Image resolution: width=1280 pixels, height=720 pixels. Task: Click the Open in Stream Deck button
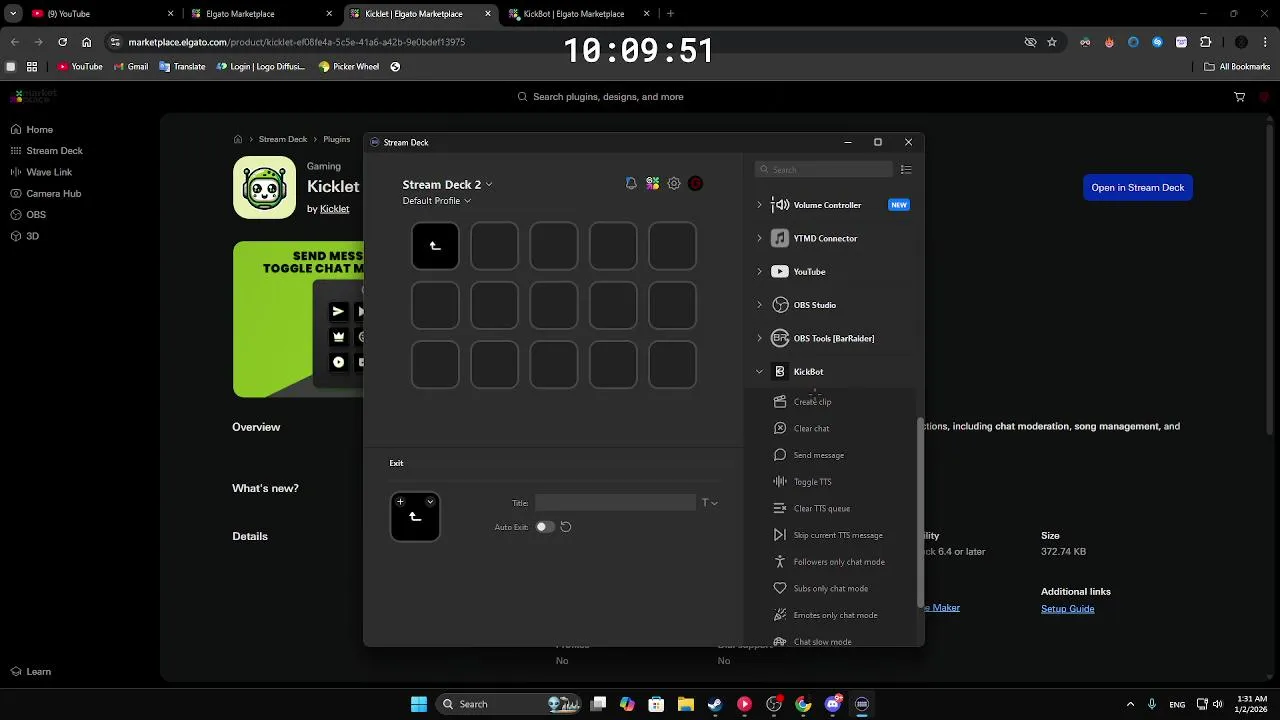[x=1137, y=188]
